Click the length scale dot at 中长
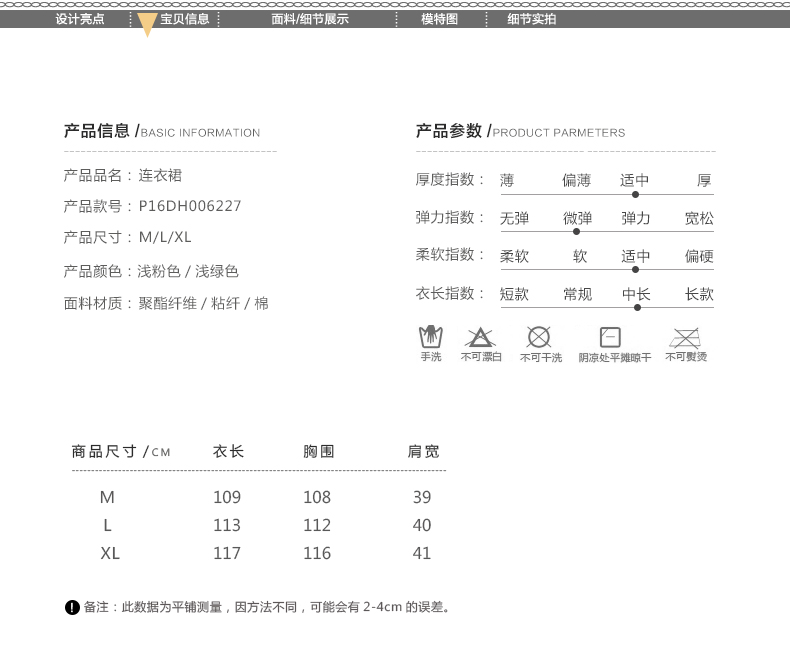Screen dimensions: 790x645 coord(636,307)
